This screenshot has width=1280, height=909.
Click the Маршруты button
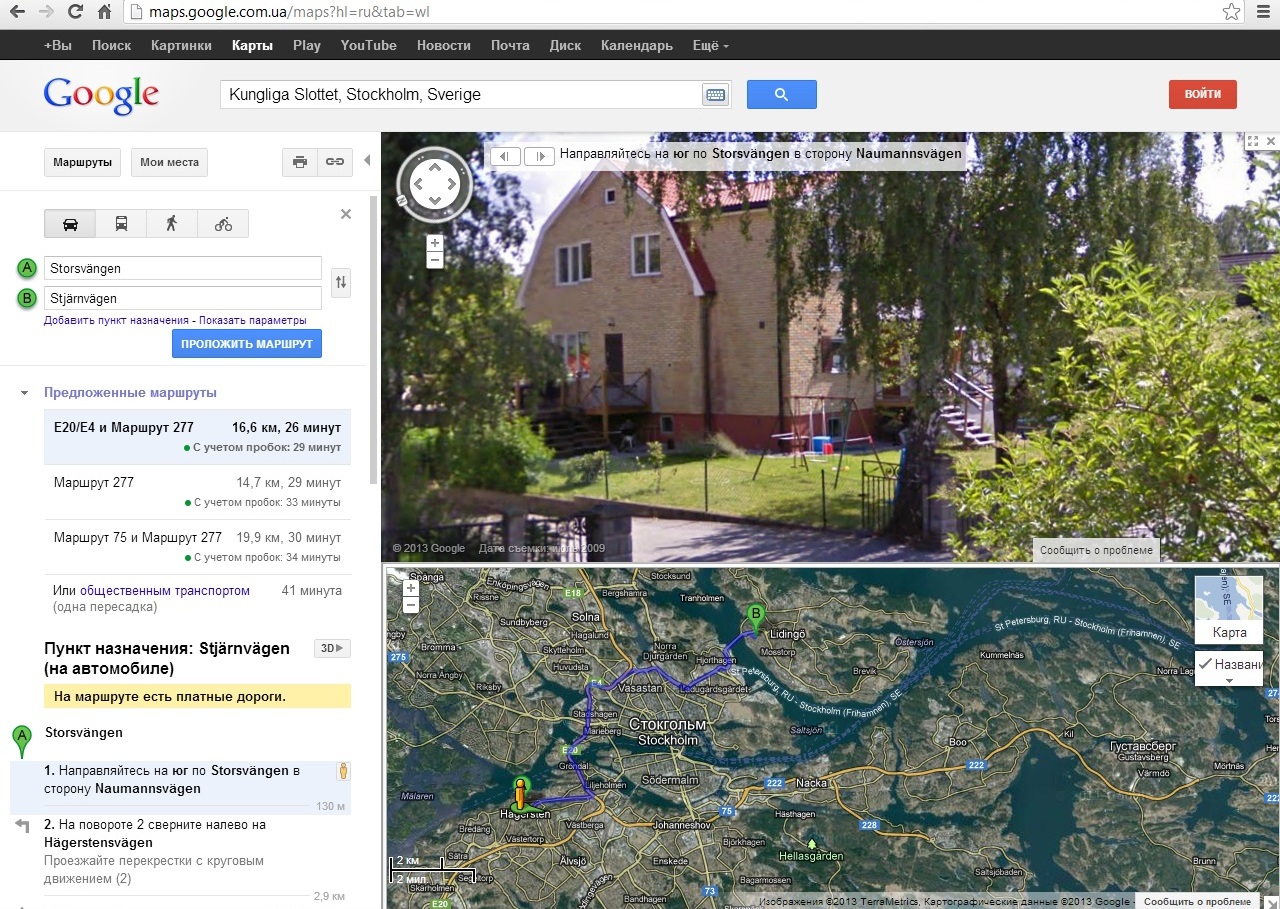(82, 162)
